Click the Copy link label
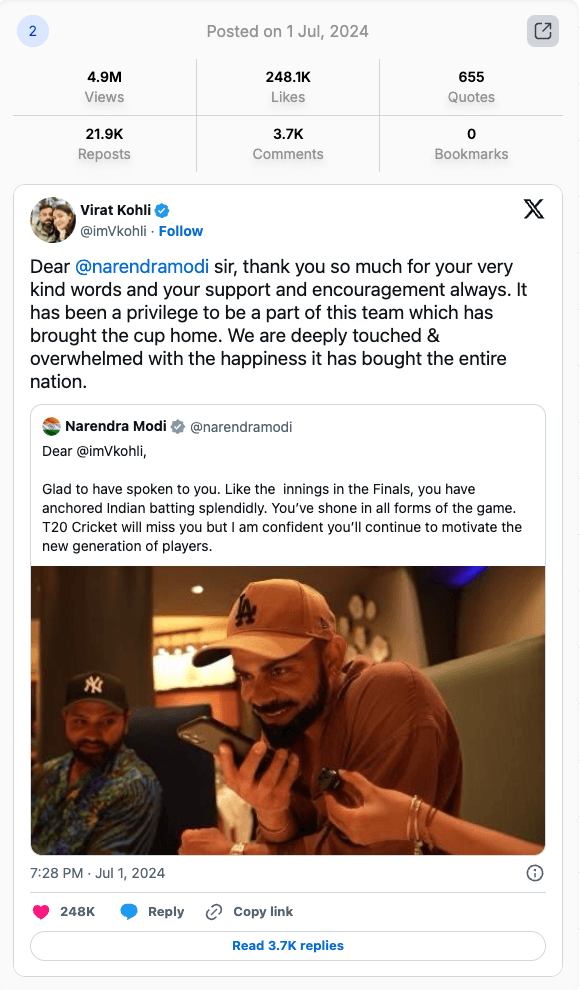This screenshot has width=580, height=990. tap(263, 912)
